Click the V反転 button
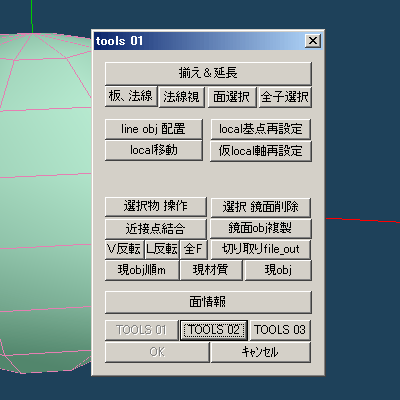Screen dimensions: 400x400 (x=125, y=249)
